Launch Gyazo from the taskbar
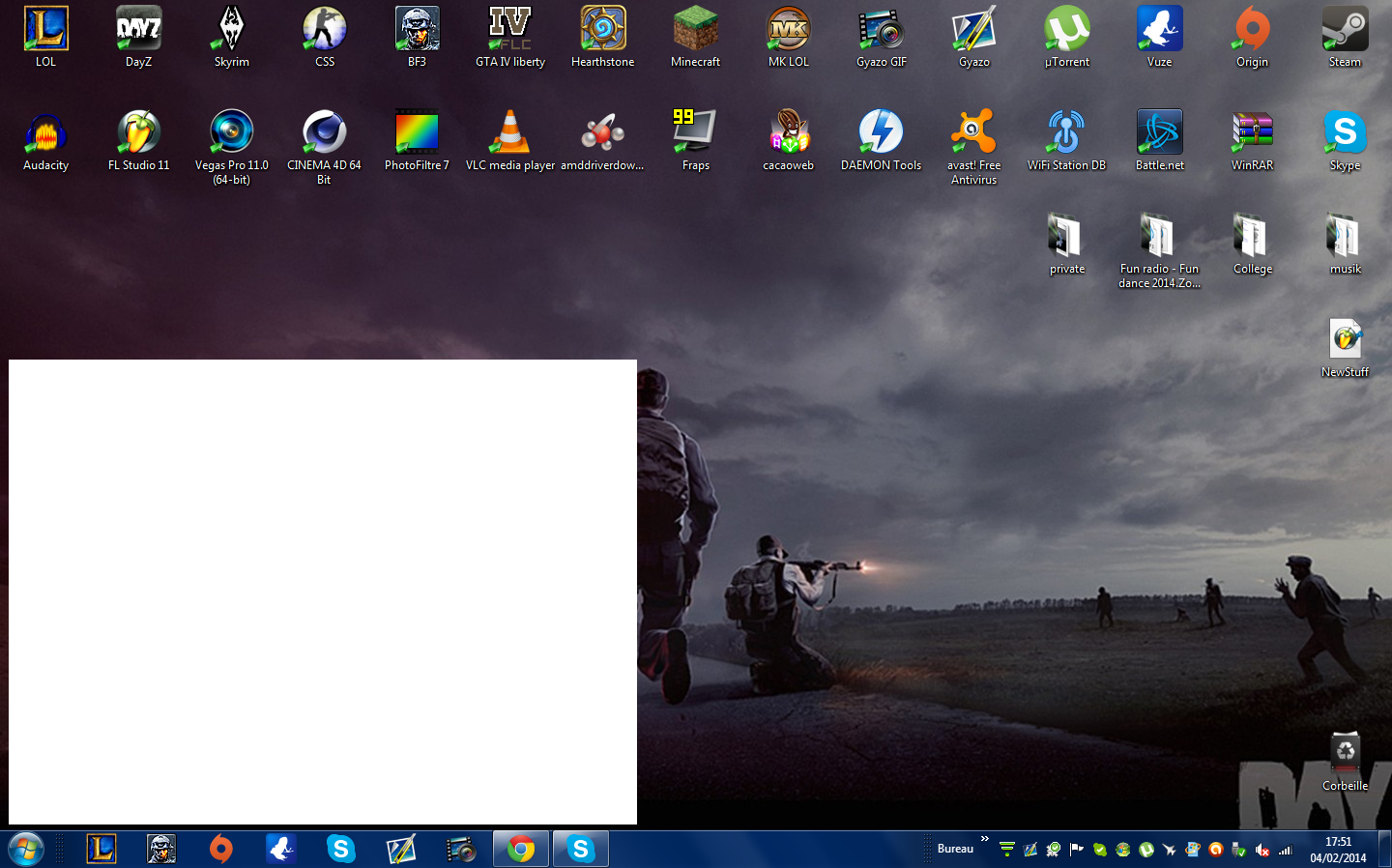Screen dimensions: 1392x868 click(401, 850)
